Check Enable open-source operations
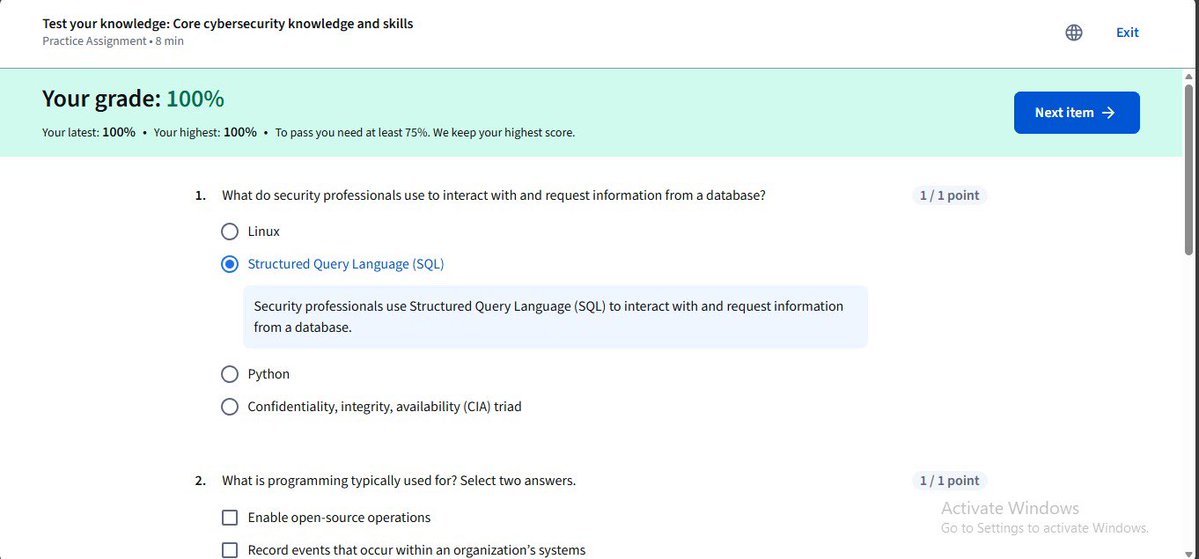This screenshot has width=1199, height=559. [229, 518]
